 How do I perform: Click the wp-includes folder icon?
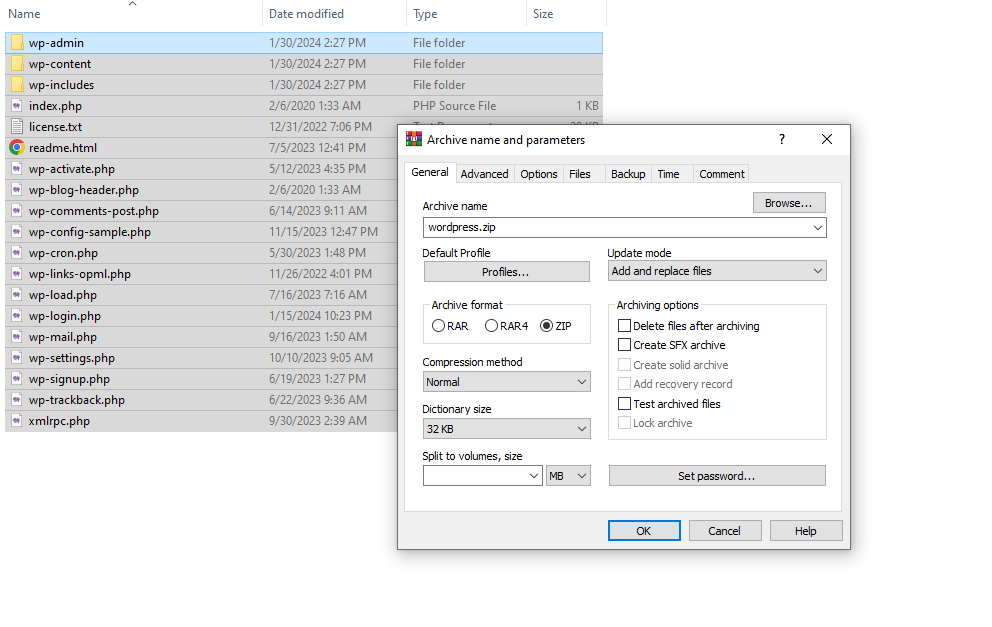coord(17,85)
